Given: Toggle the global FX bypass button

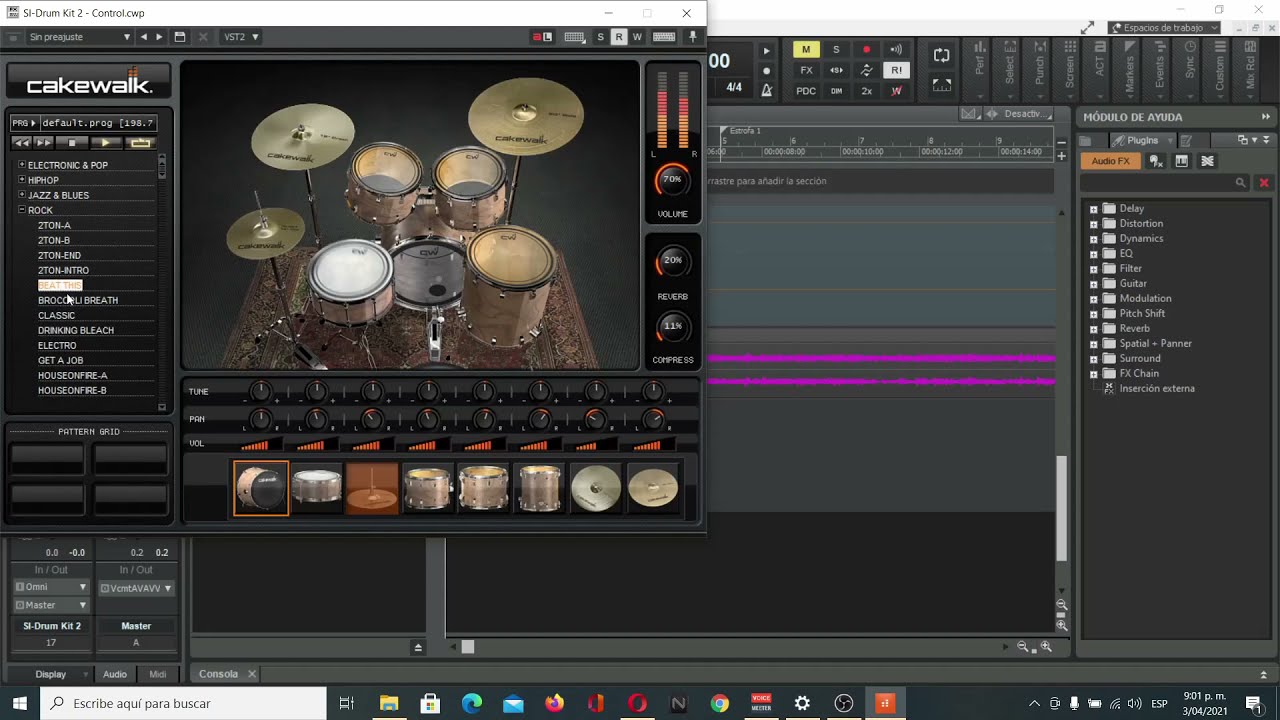Looking at the screenshot, I should [806, 71].
